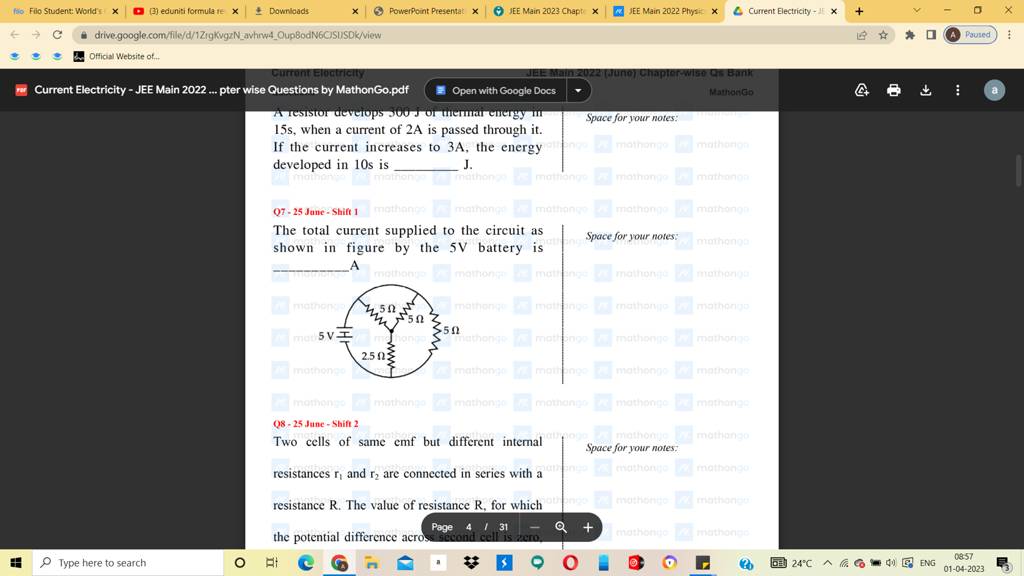Open the Add shortcut to Drive icon
Viewport: 1024px width, 576px height.
861,90
